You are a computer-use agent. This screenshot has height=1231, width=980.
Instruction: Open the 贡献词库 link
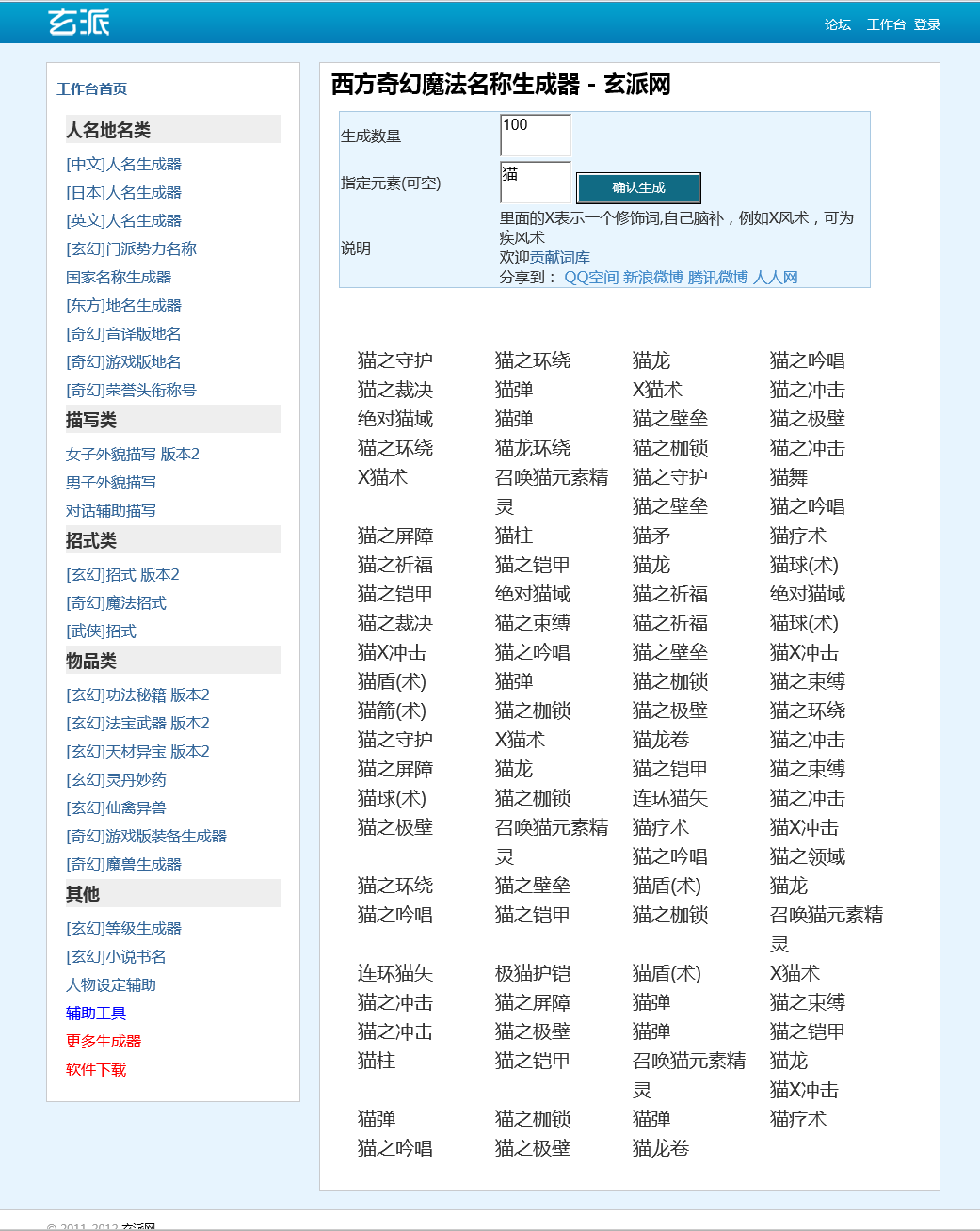coord(560,257)
